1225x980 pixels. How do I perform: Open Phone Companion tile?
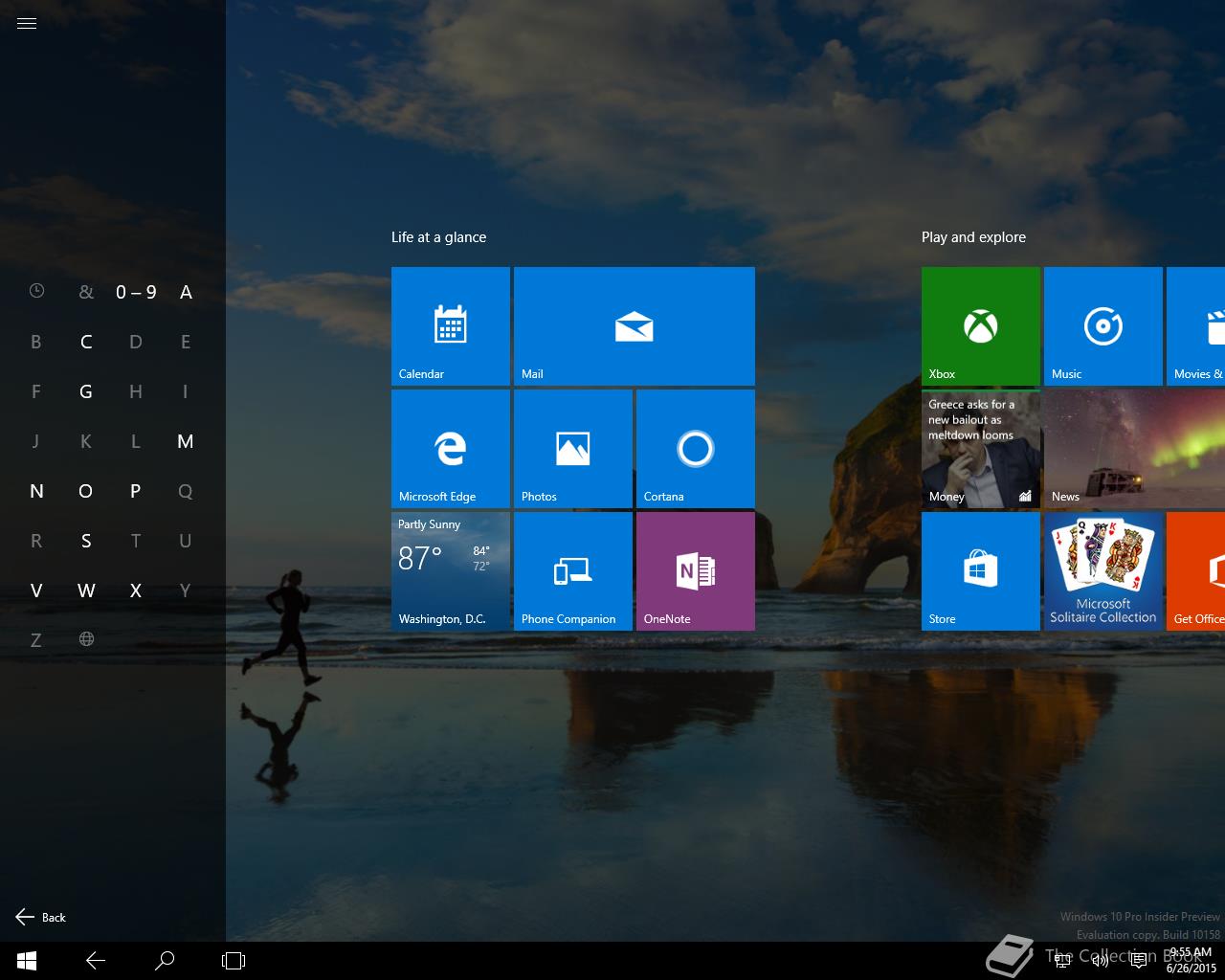(x=573, y=571)
